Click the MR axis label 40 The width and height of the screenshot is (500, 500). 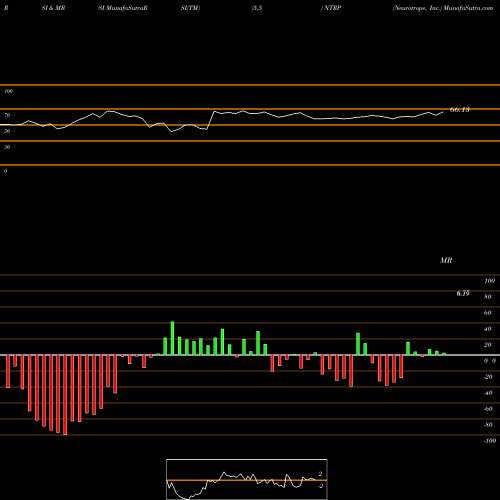(x=488, y=329)
